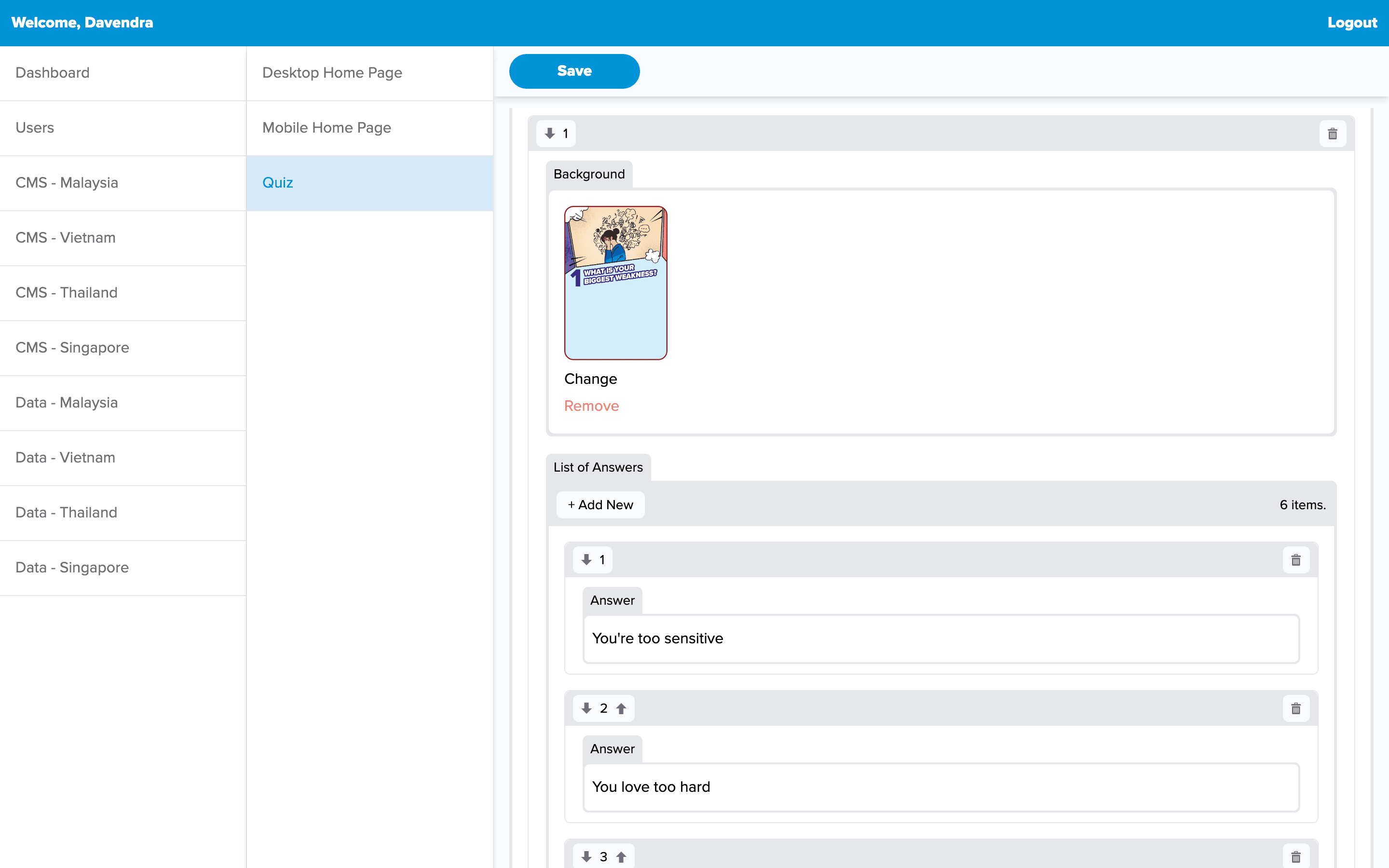
Task: Open the Users section
Action: [123, 128]
